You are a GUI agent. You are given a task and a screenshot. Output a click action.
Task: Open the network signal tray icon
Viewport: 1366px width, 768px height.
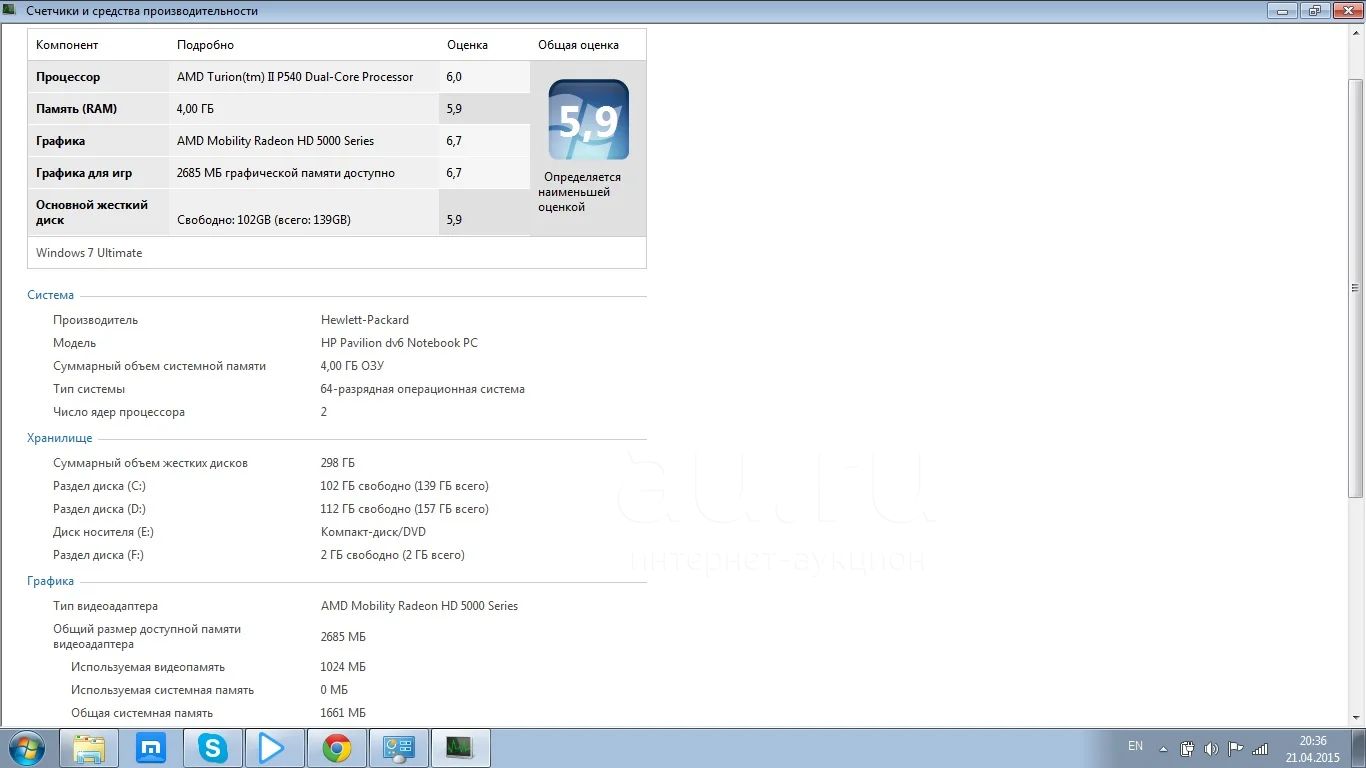tap(1260, 748)
